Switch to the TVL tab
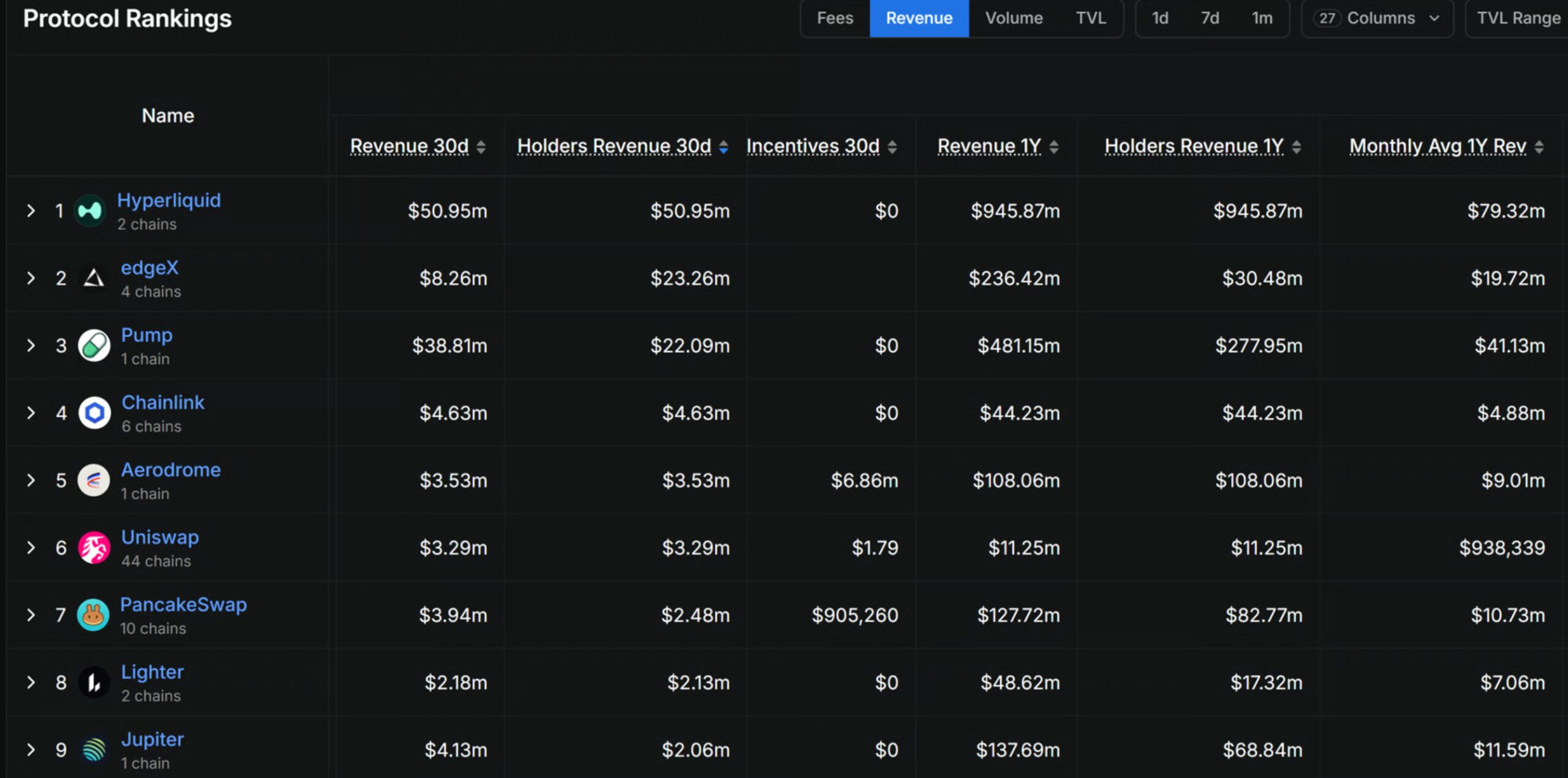 pos(1091,18)
